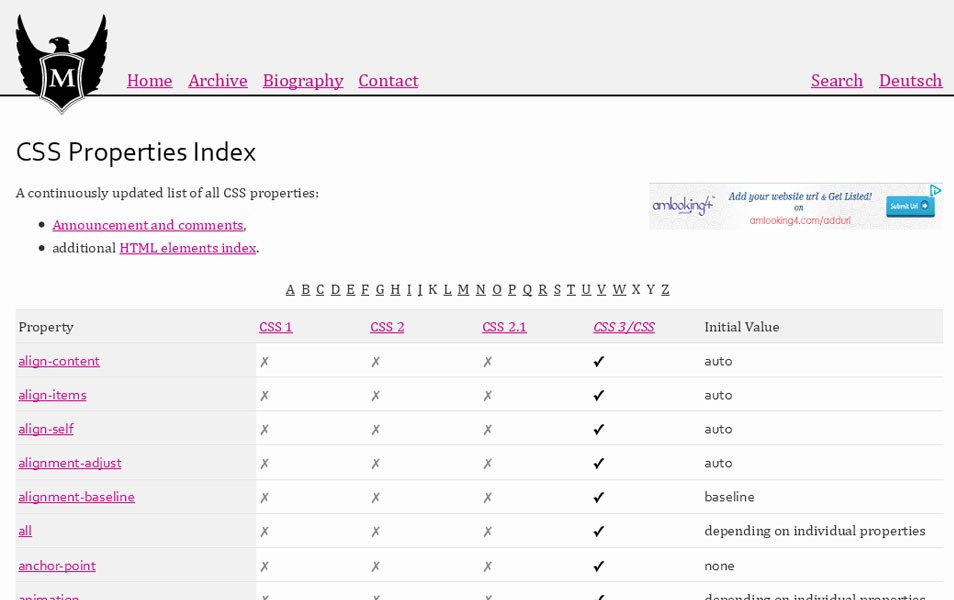
Task: Switch to the Archive section
Action: (217, 81)
